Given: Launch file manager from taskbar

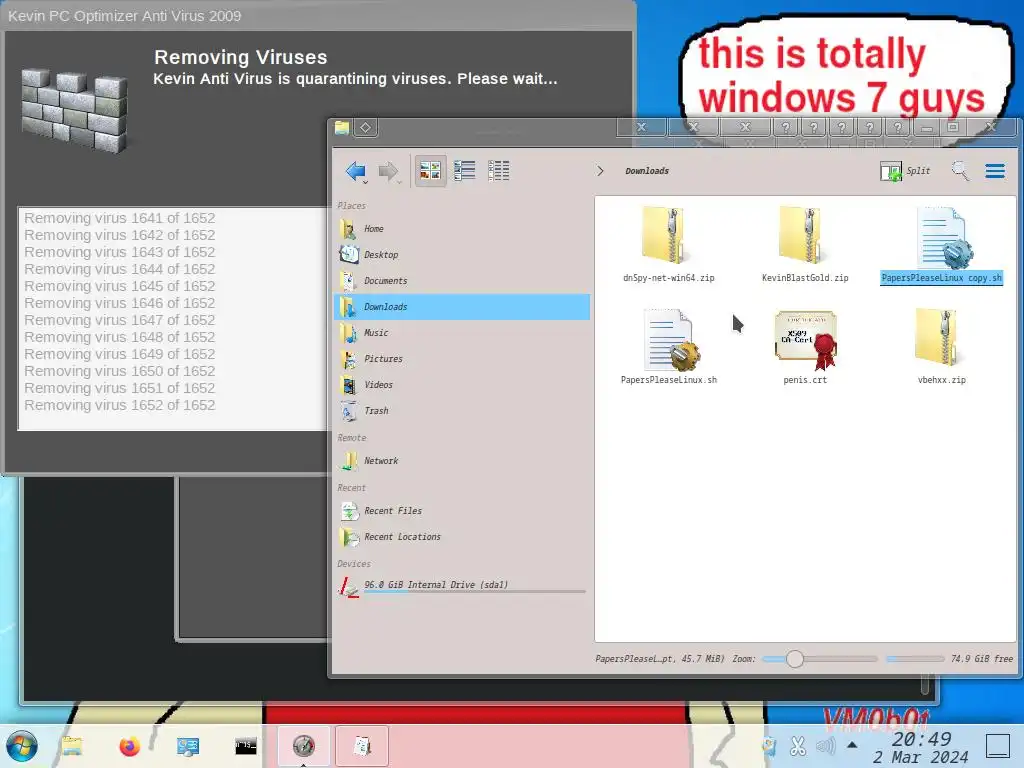Looking at the screenshot, I should [x=72, y=746].
